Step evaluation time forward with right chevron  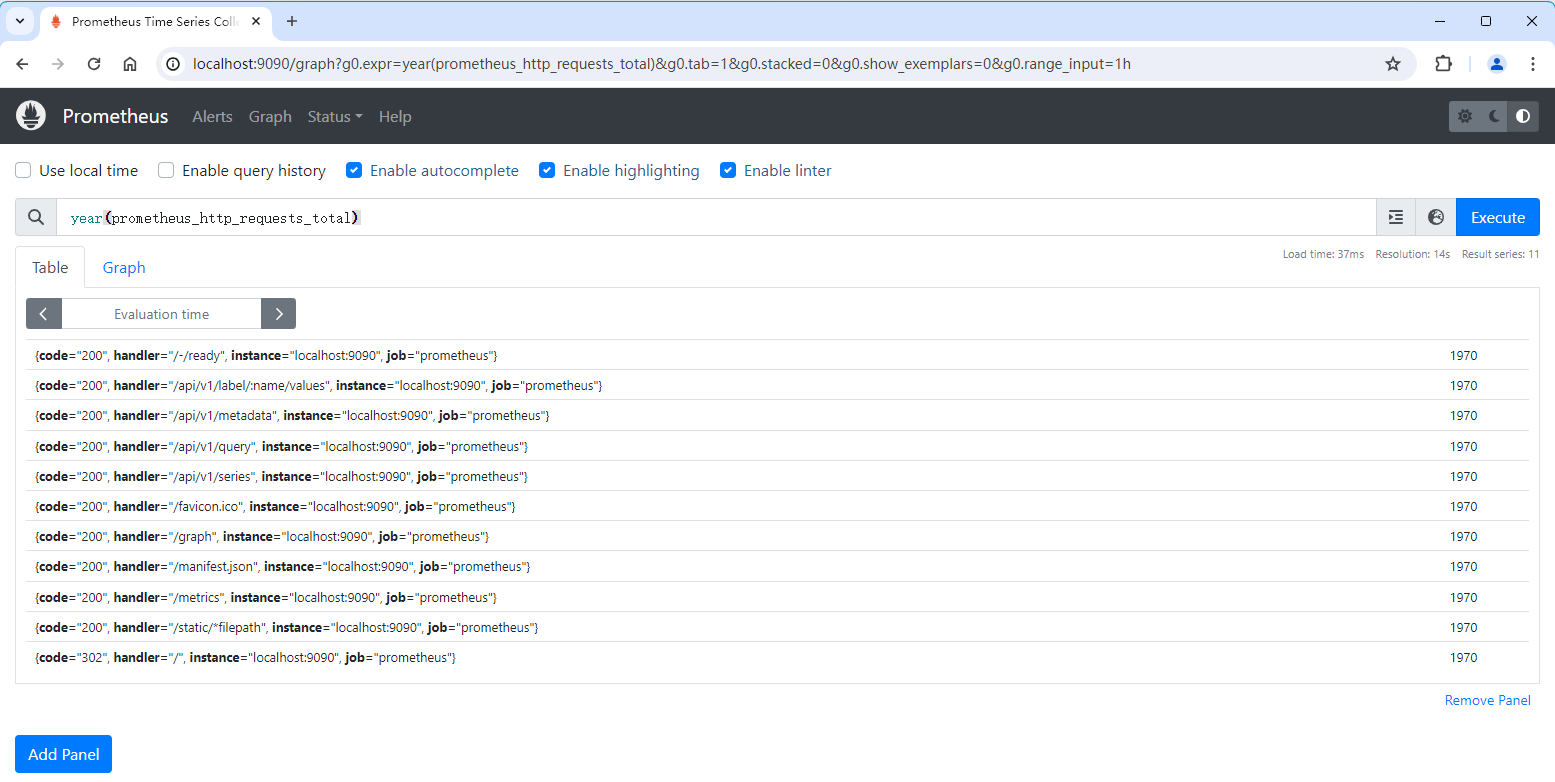[x=278, y=314]
